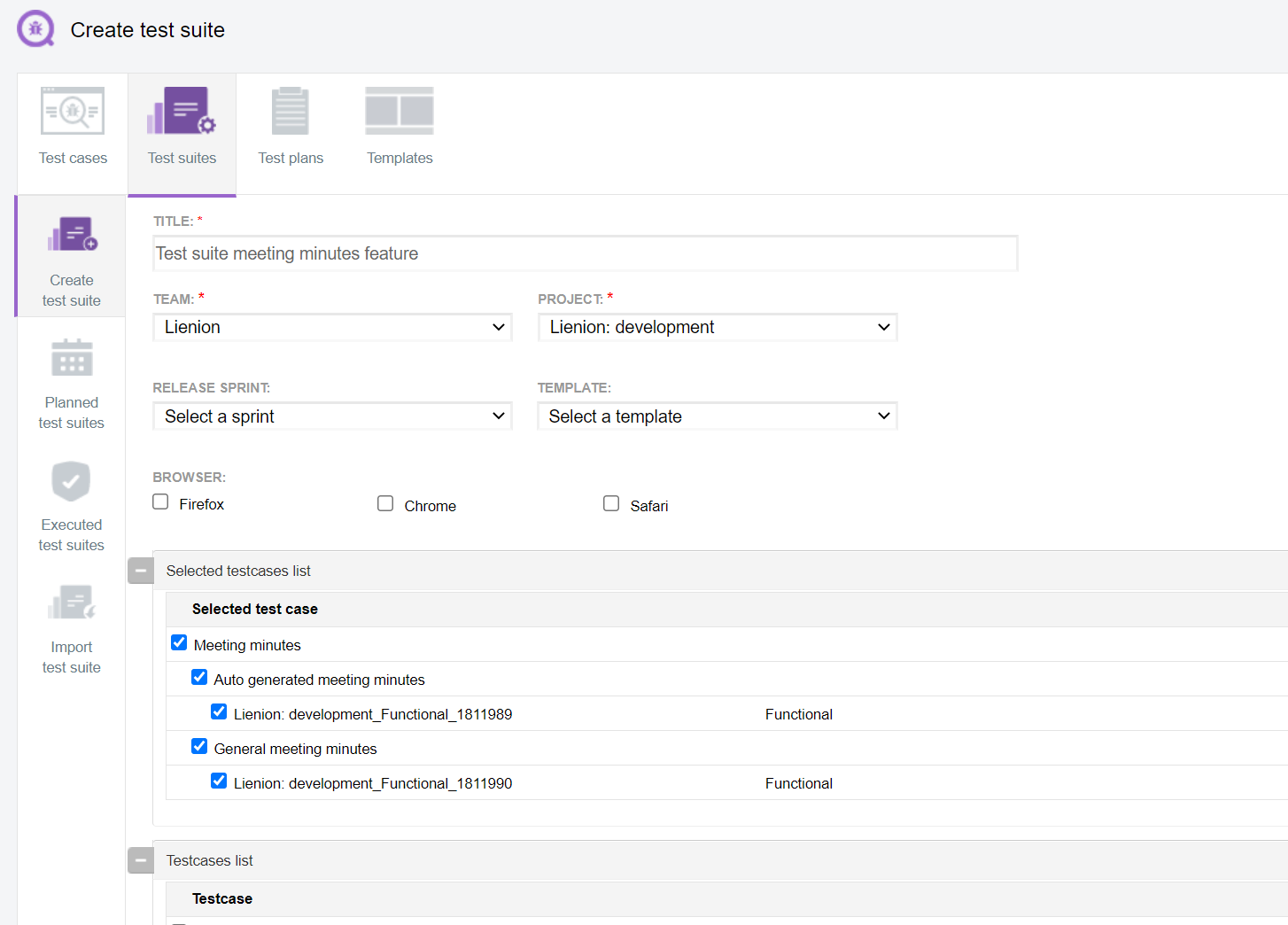The width and height of the screenshot is (1288, 925).
Task: Select the Test suites icon
Action: [x=182, y=112]
